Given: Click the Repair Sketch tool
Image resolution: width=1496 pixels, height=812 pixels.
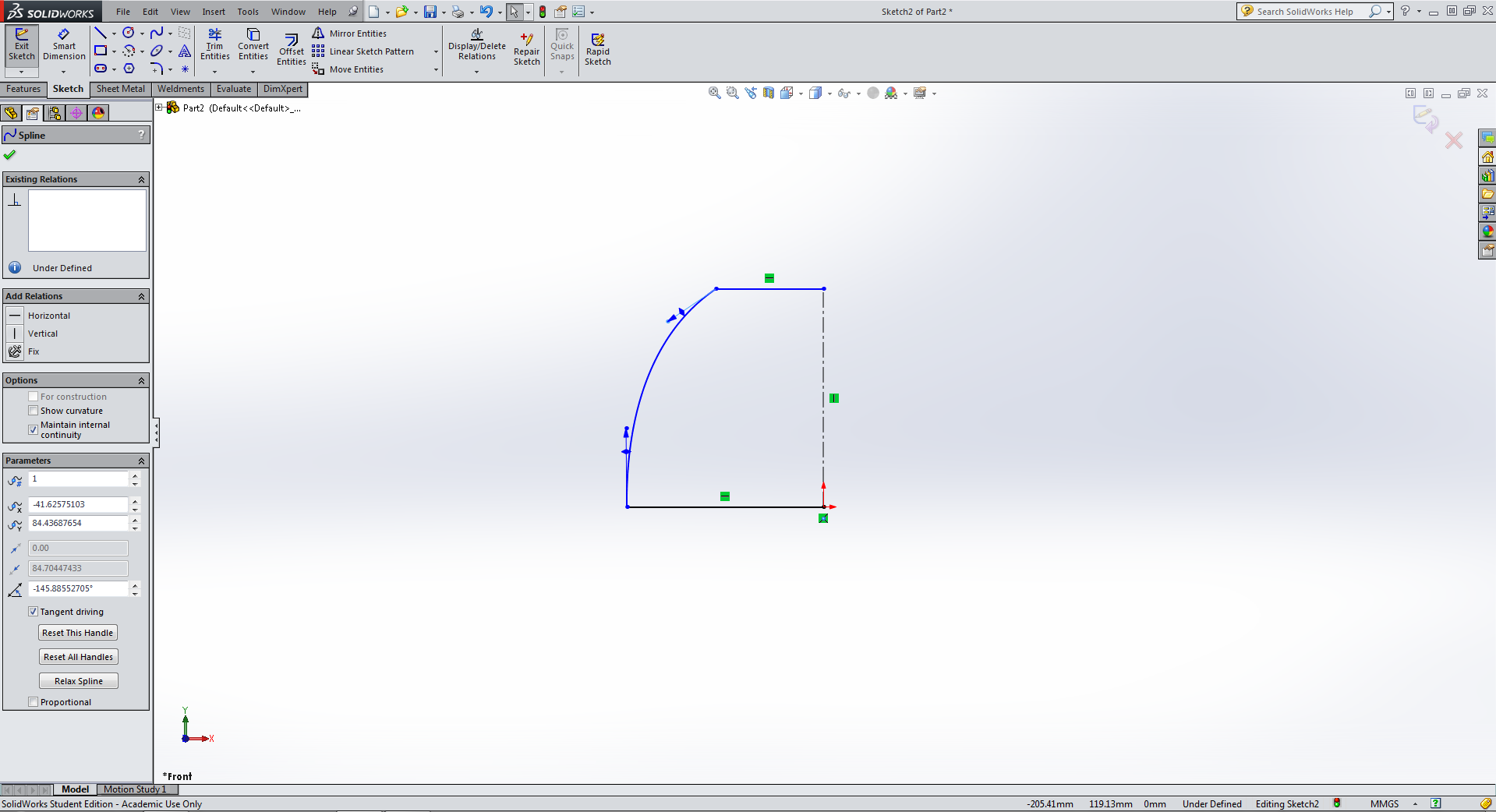Looking at the screenshot, I should [527, 49].
